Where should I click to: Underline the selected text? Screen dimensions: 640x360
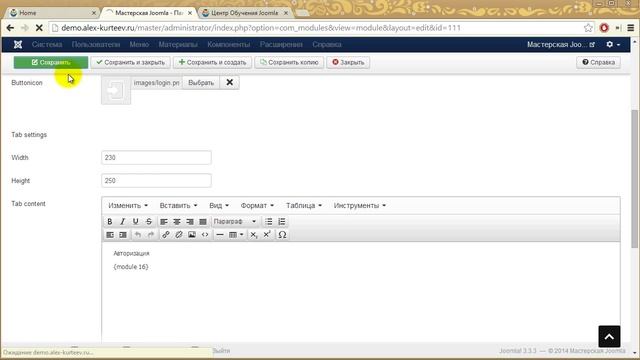136,222
